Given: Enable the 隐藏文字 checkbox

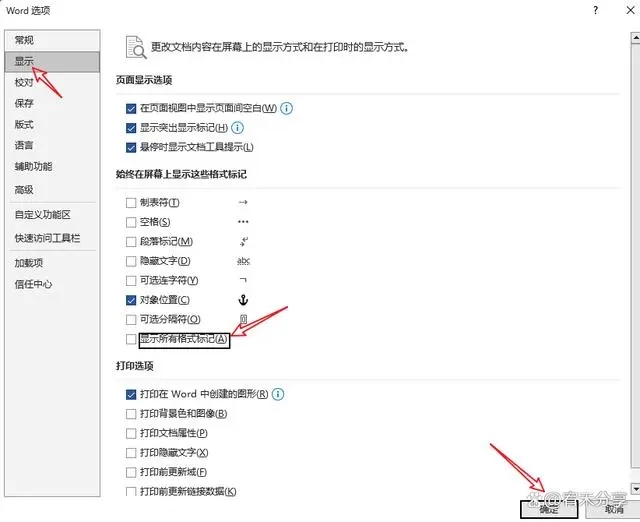Looking at the screenshot, I should pos(131,261).
